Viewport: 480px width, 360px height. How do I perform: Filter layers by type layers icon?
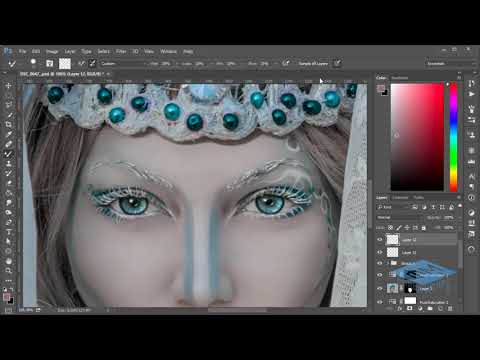(x=433, y=207)
